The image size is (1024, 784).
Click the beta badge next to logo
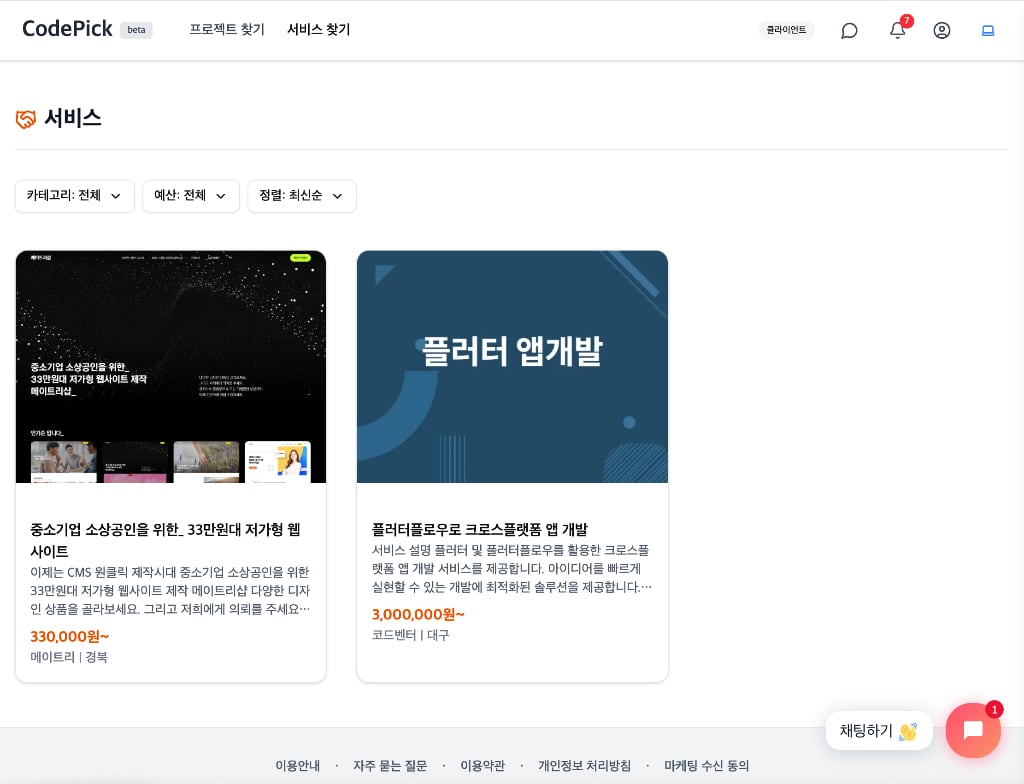coord(136,30)
